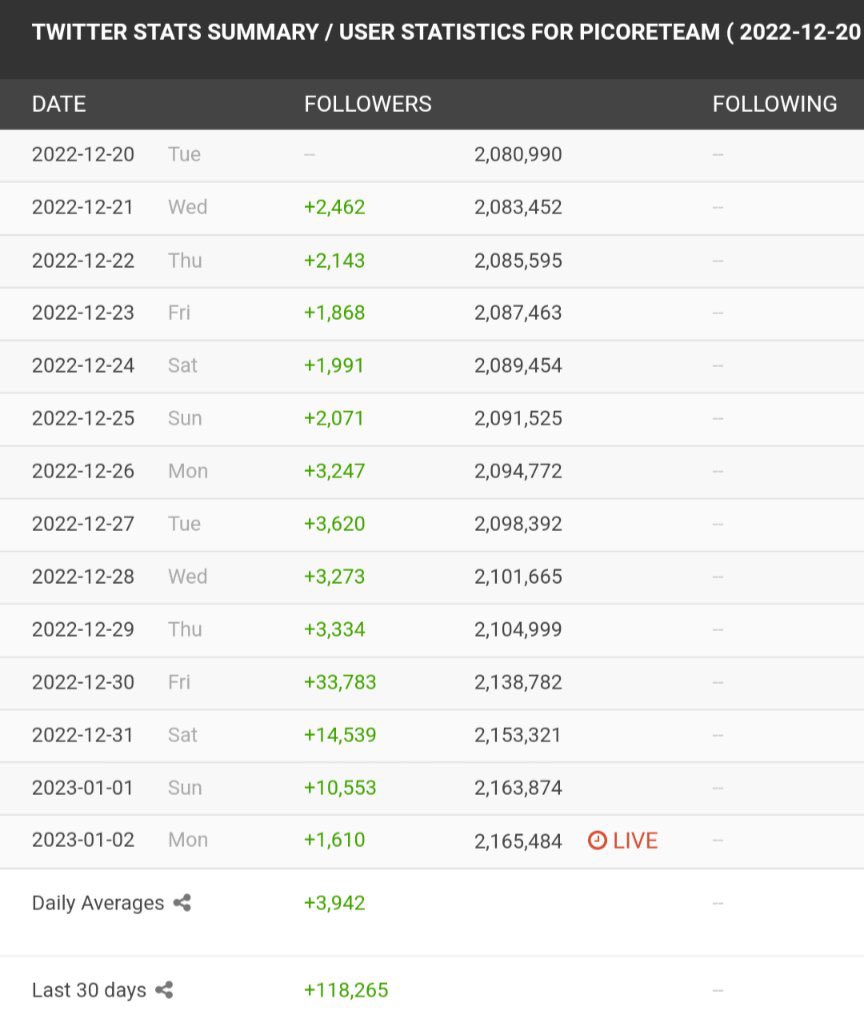Click the date 2022-12-31
The image size is (864, 1026).
coord(83,735)
